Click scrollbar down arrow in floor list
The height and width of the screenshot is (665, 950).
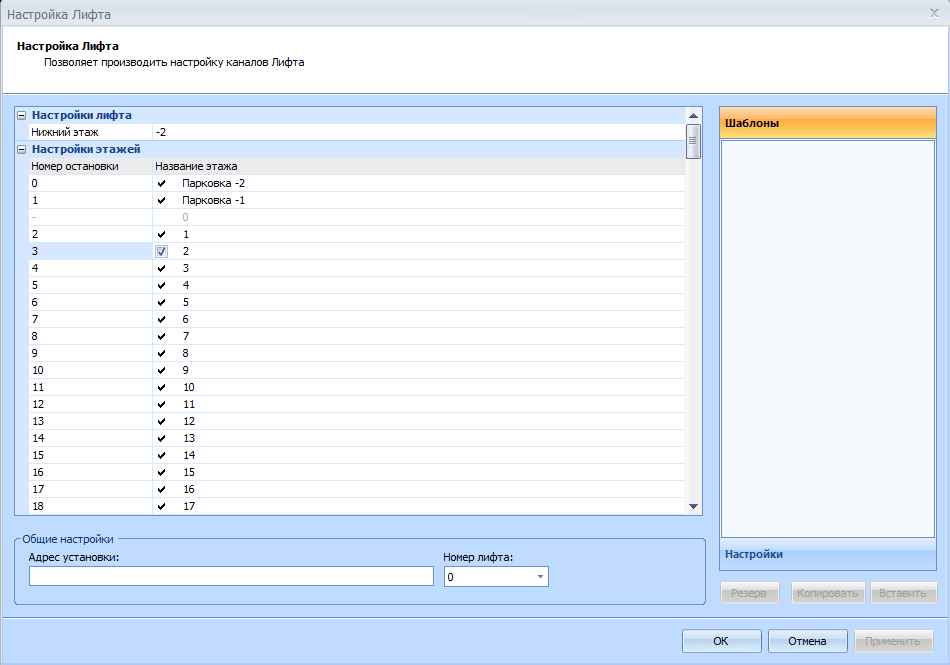pos(693,507)
